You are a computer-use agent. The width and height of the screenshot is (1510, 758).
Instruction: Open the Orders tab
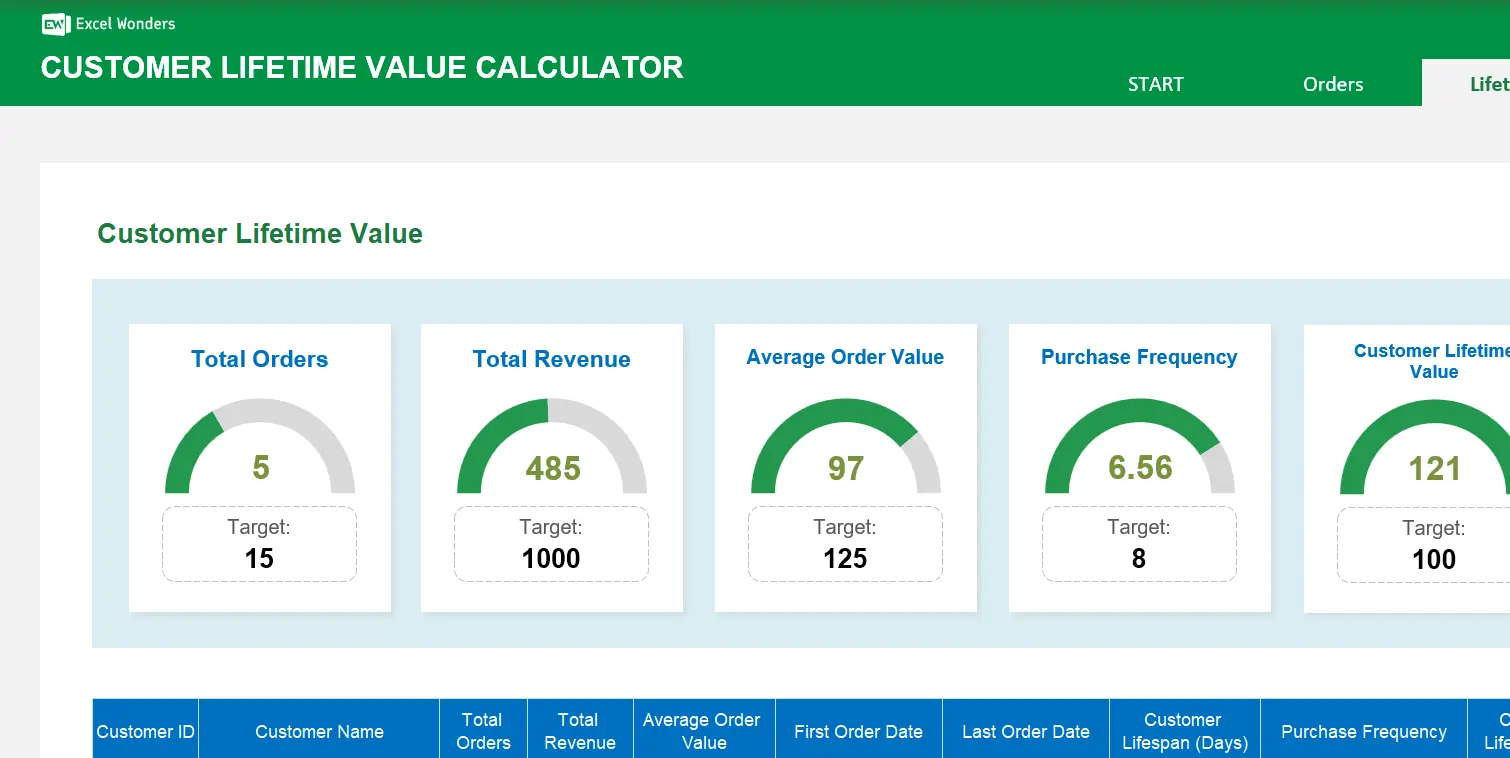coord(1332,85)
